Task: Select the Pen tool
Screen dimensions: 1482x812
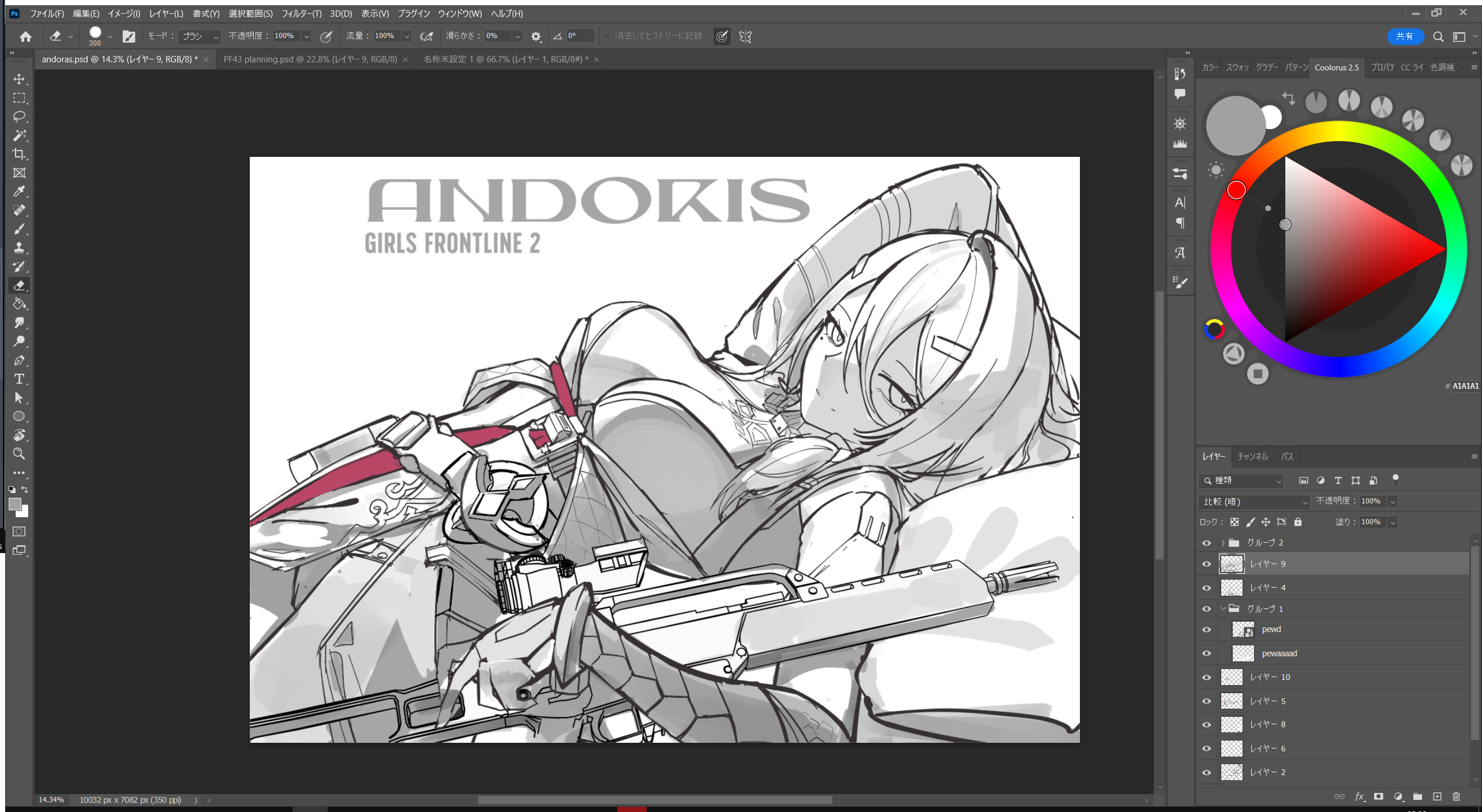Action: (x=19, y=360)
